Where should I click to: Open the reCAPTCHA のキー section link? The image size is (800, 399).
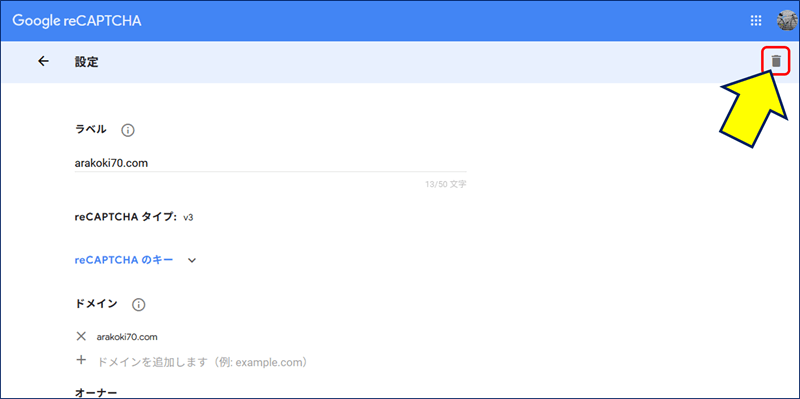[124, 260]
